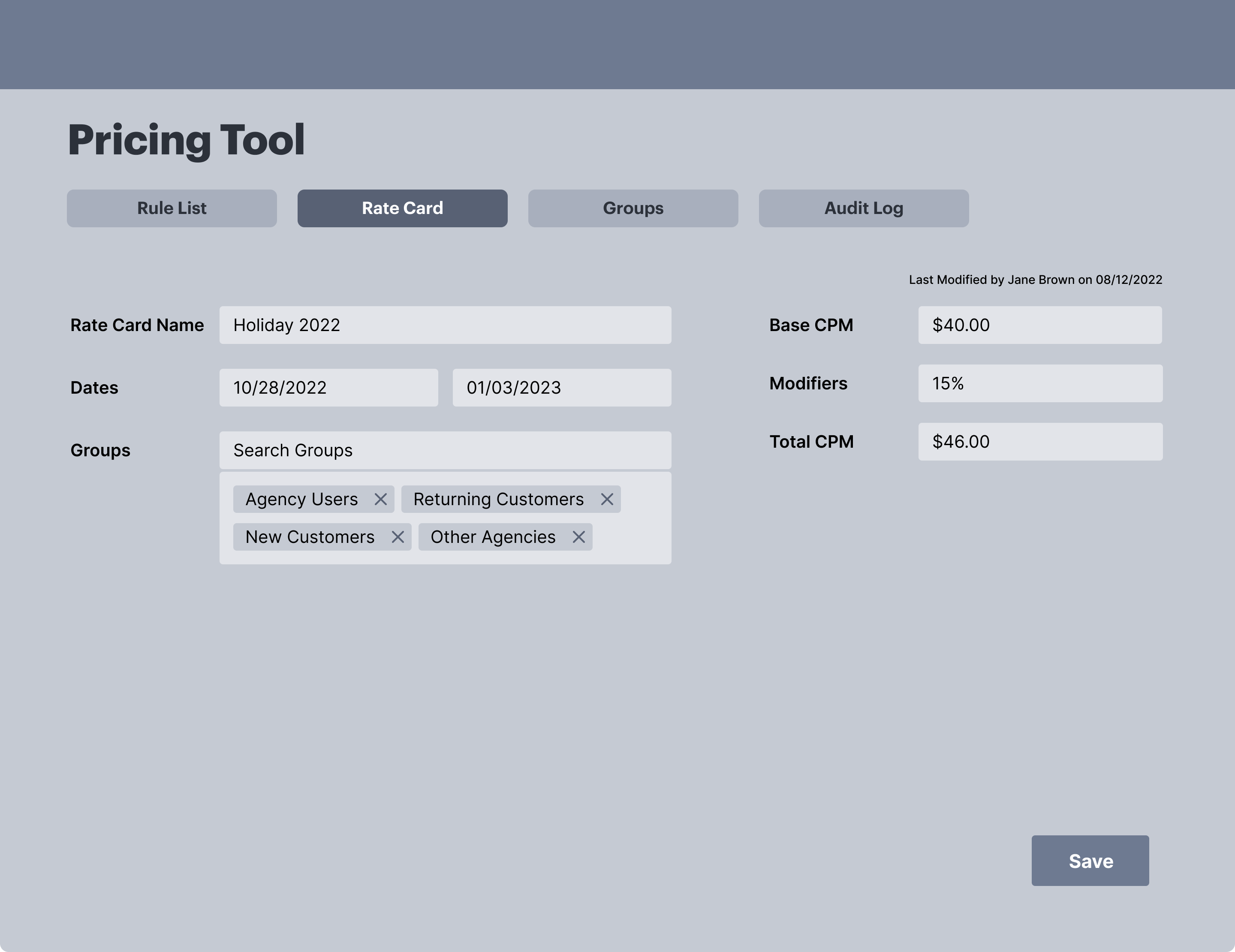Edit the Modifiers percentage field
Image resolution: width=1235 pixels, height=952 pixels.
(x=1040, y=383)
